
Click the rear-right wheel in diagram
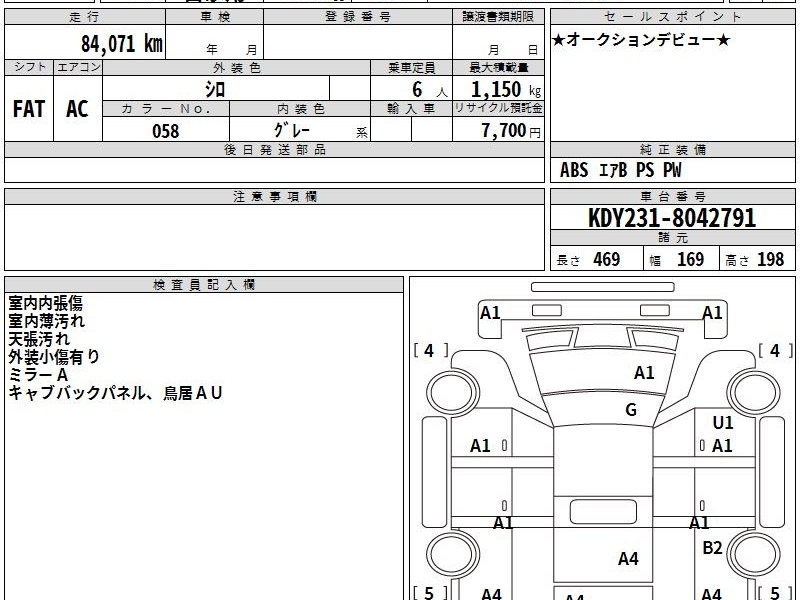pos(754,555)
